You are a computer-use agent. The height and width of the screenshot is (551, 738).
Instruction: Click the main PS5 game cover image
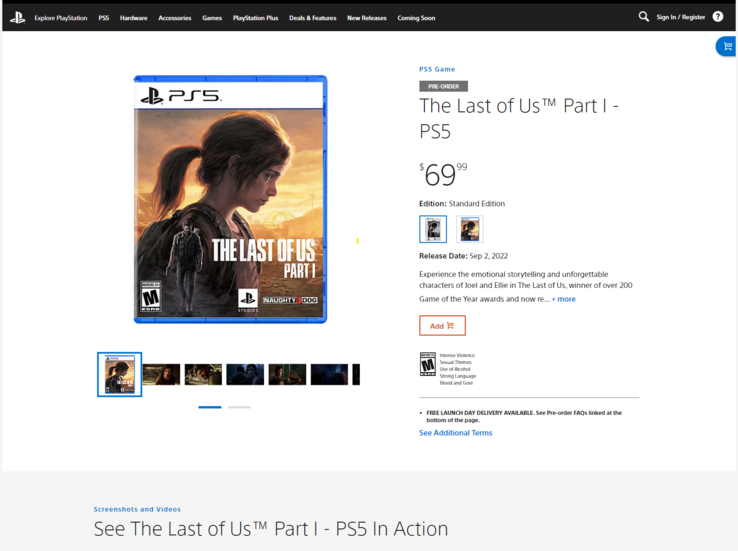[231, 200]
